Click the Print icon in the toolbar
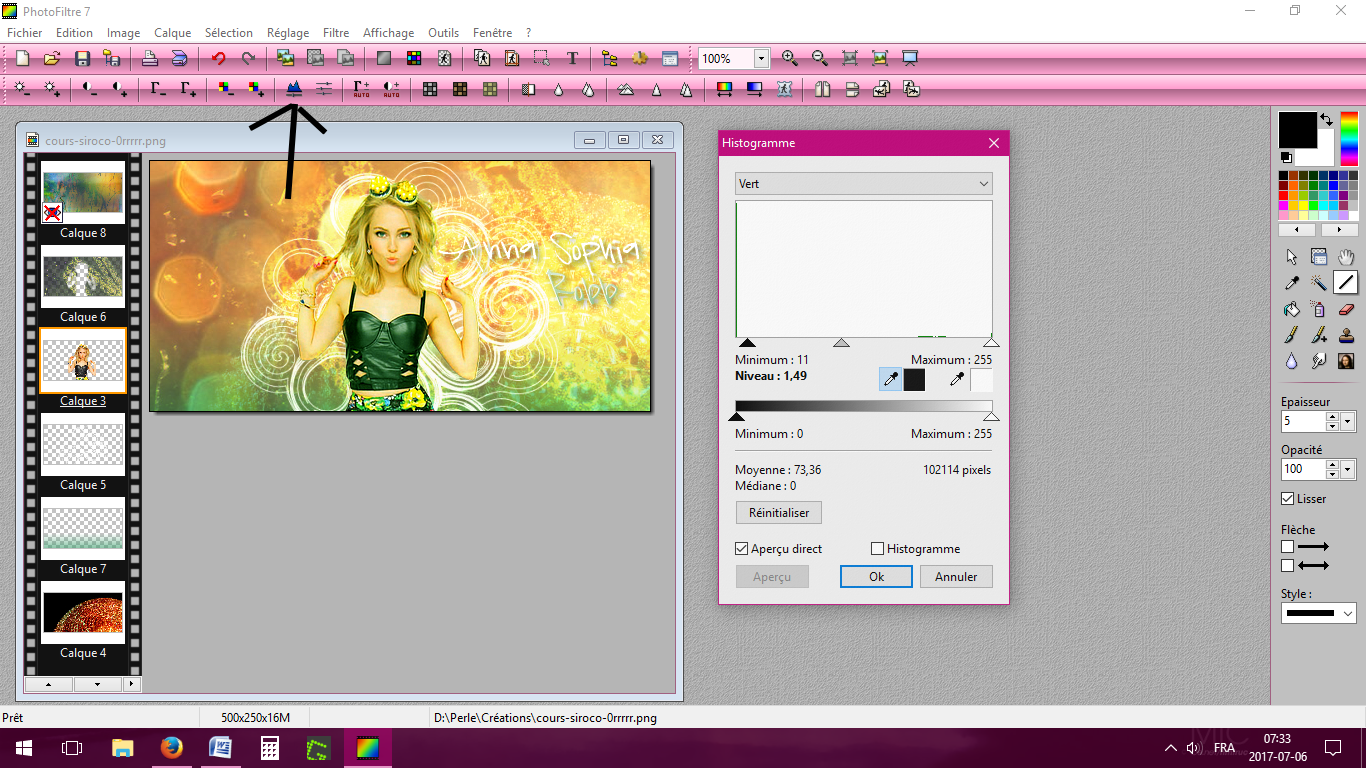This screenshot has height=768, width=1366. point(149,58)
